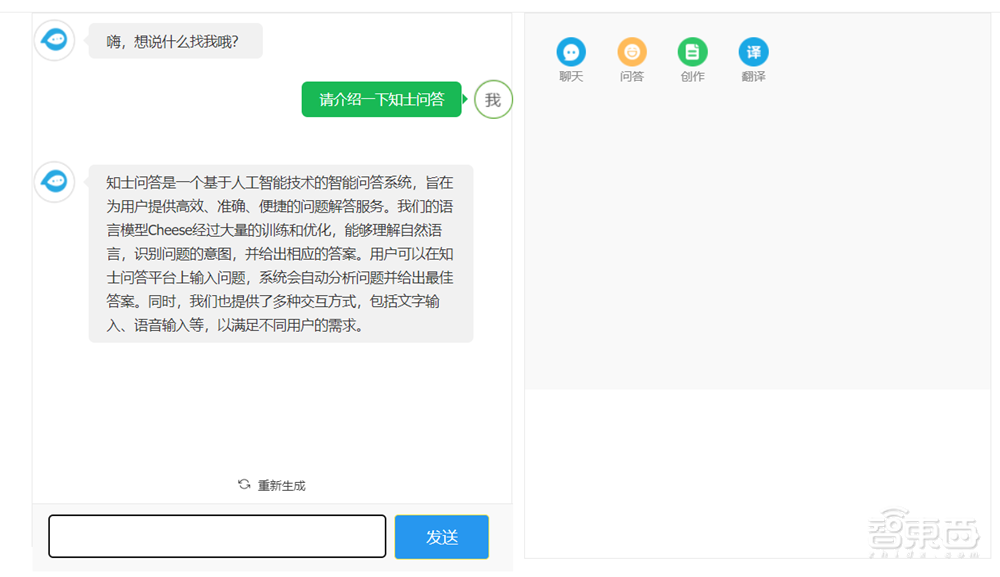Viewport: 1000px width, 577px height.
Task: Select the blue 翻译 translation icon
Action: click(x=752, y=48)
